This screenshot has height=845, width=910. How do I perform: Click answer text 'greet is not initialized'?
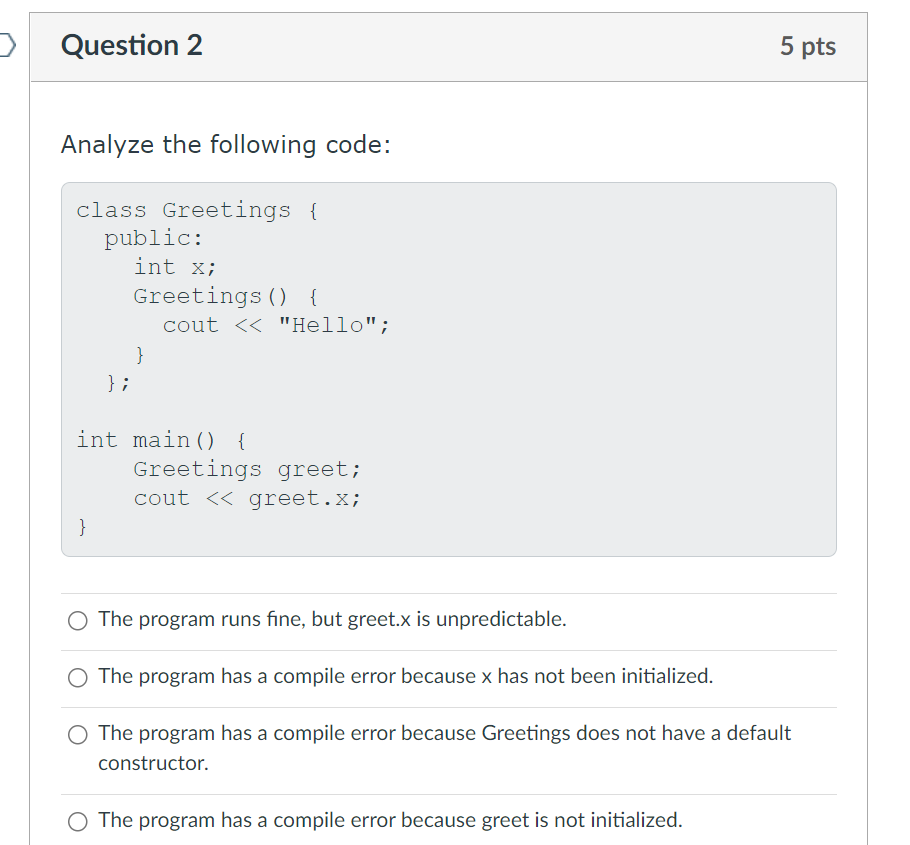[x=390, y=820]
